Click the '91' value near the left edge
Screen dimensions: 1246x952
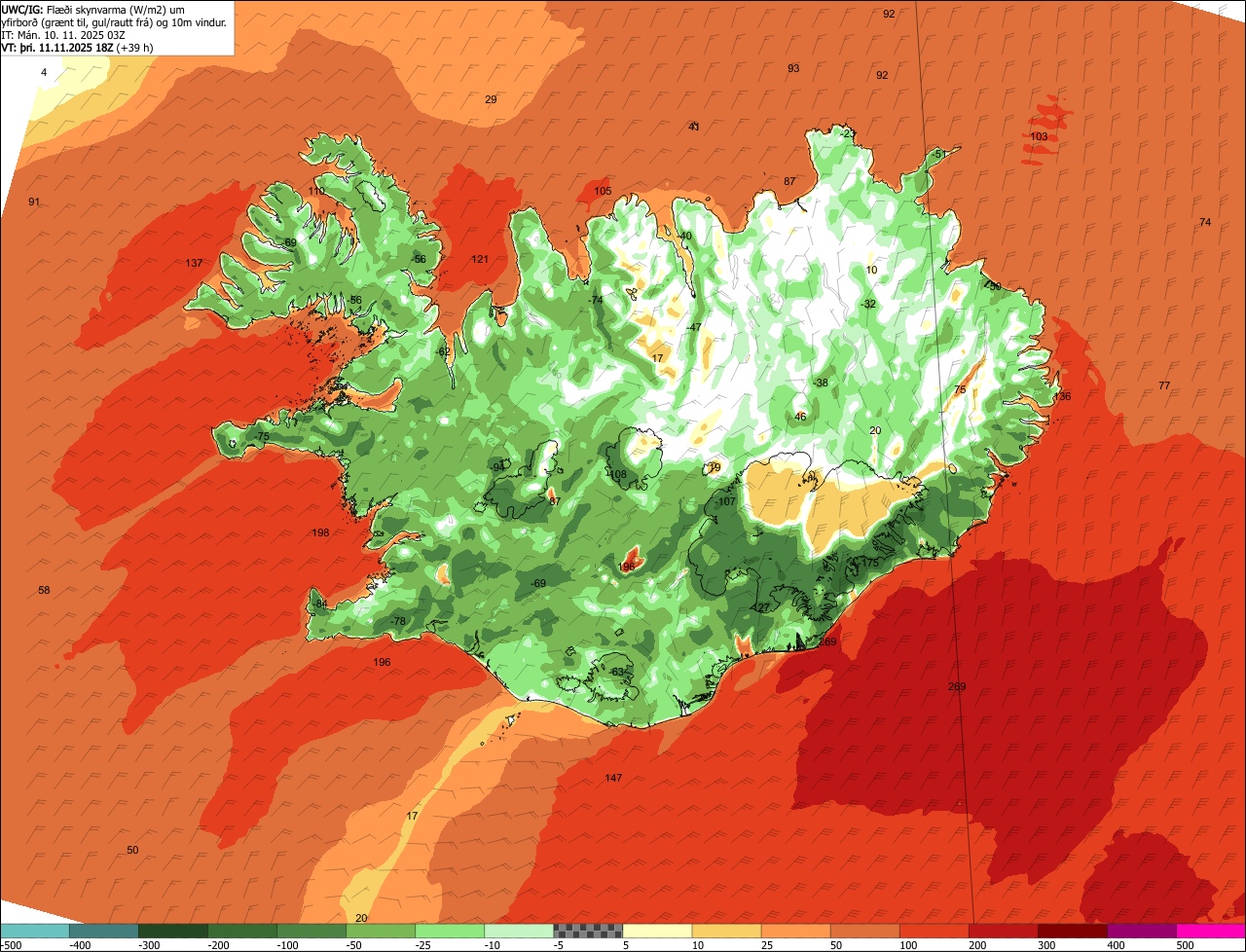pos(34,201)
